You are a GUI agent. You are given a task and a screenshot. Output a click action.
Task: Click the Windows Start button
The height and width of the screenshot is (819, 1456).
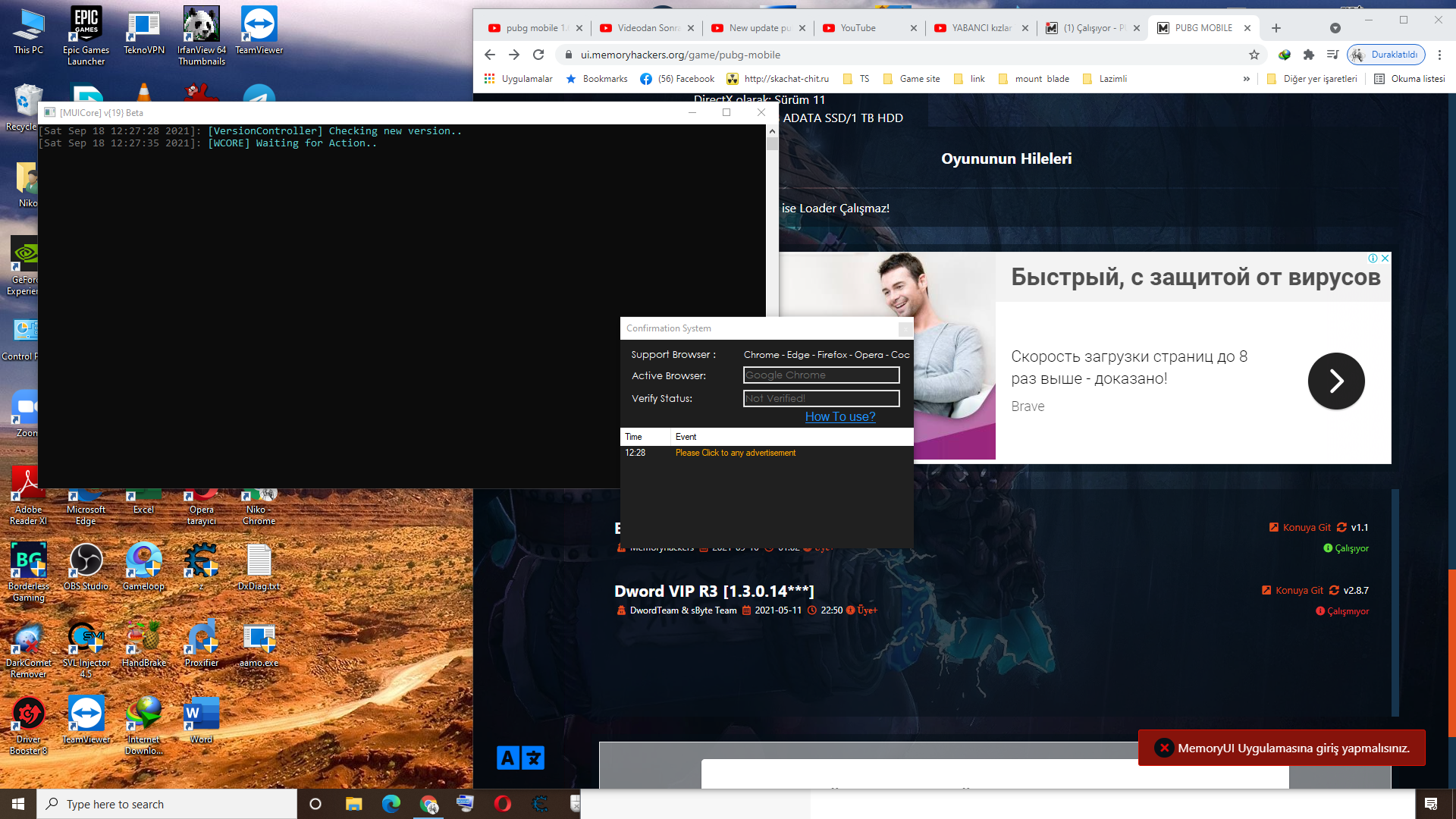click(x=18, y=804)
